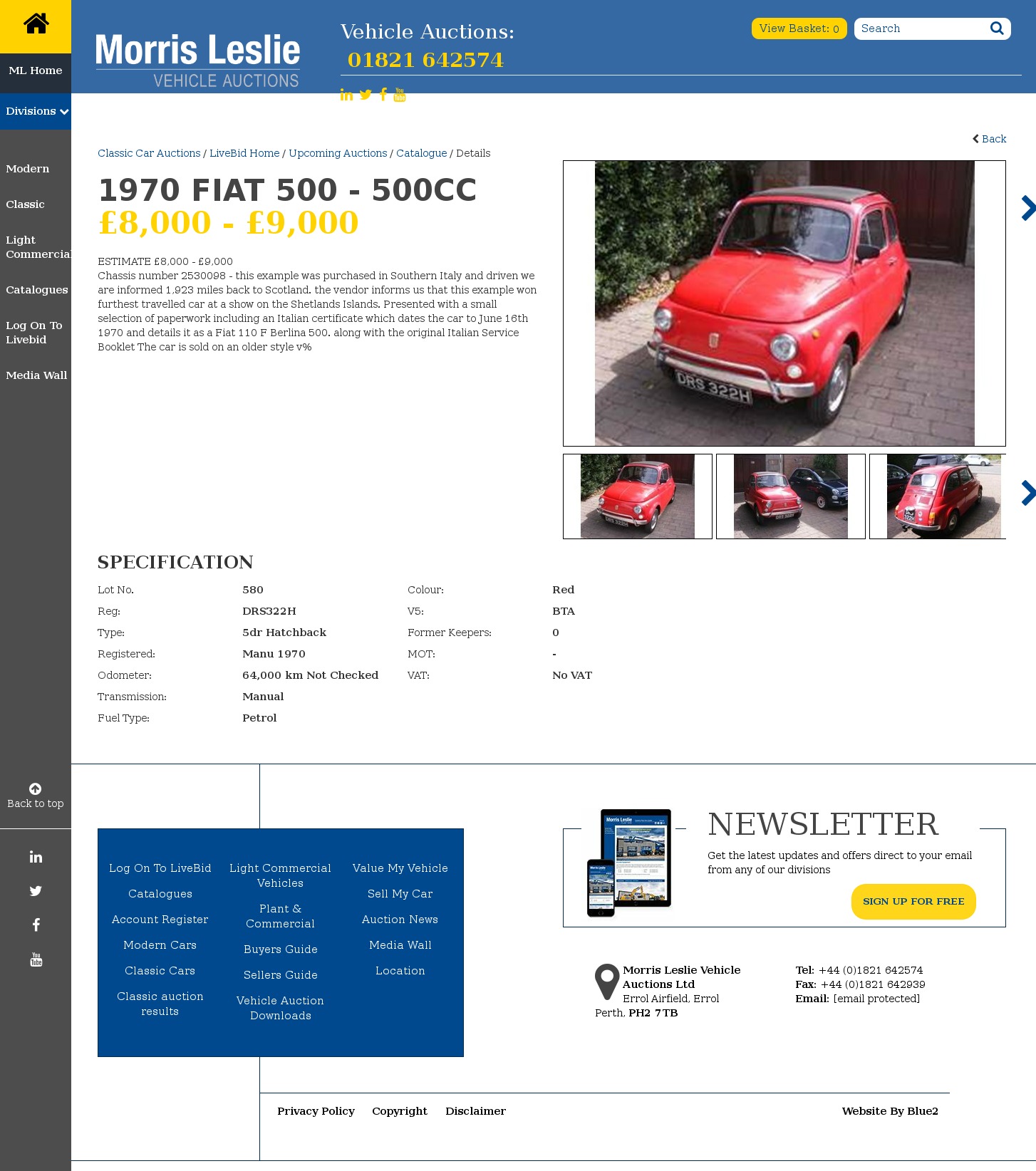1036x1171 pixels.
Task: Open Classic Cars footer link
Action: click(x=160, y=971)
